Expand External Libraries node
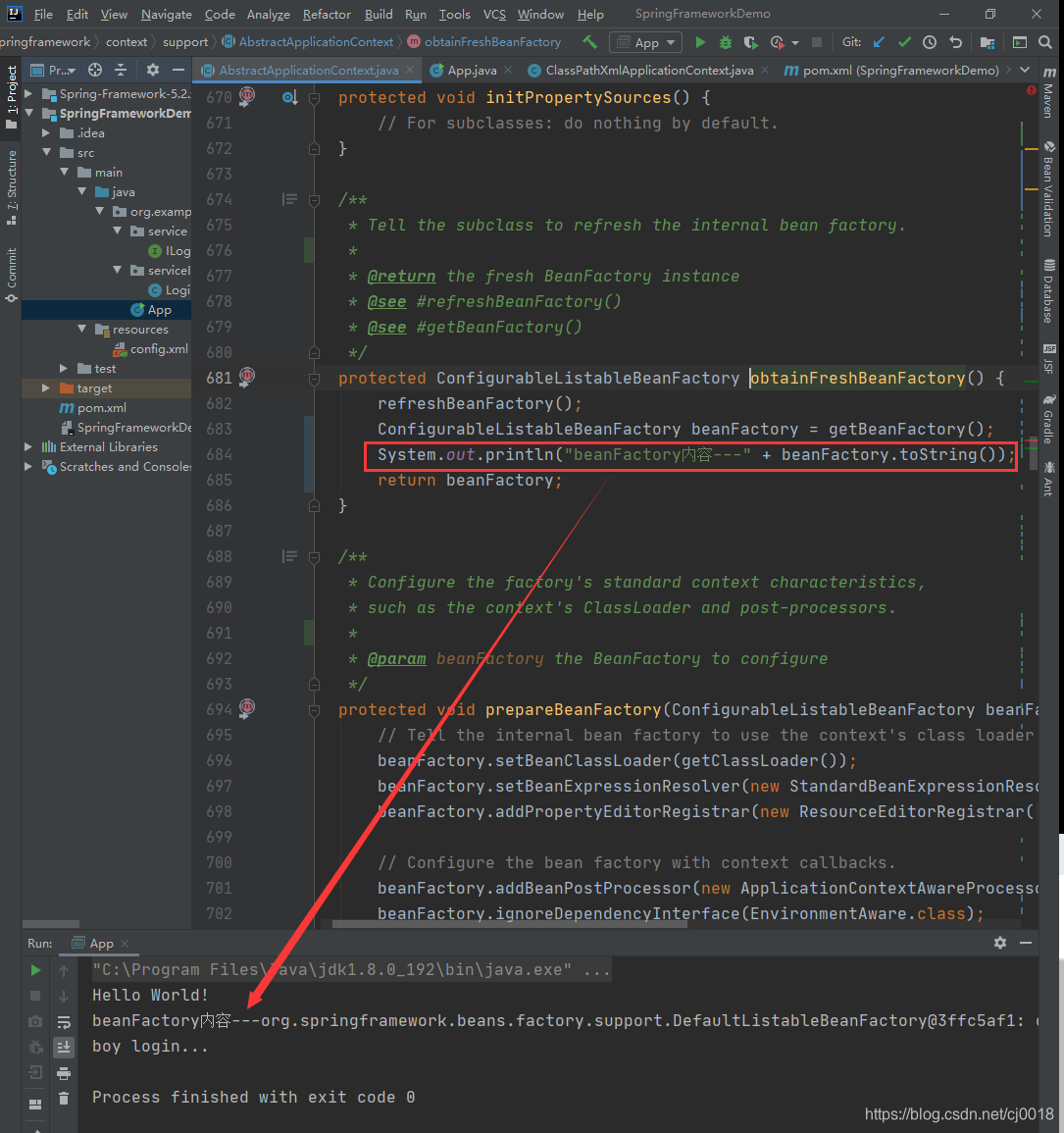This screenshot has width=1064, height=1133. point(28,447)
